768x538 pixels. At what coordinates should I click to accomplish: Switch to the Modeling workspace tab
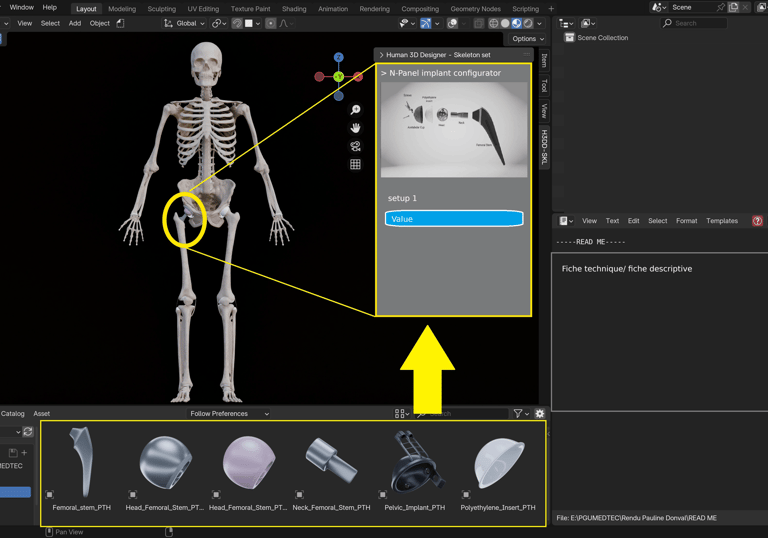[122, 9]
